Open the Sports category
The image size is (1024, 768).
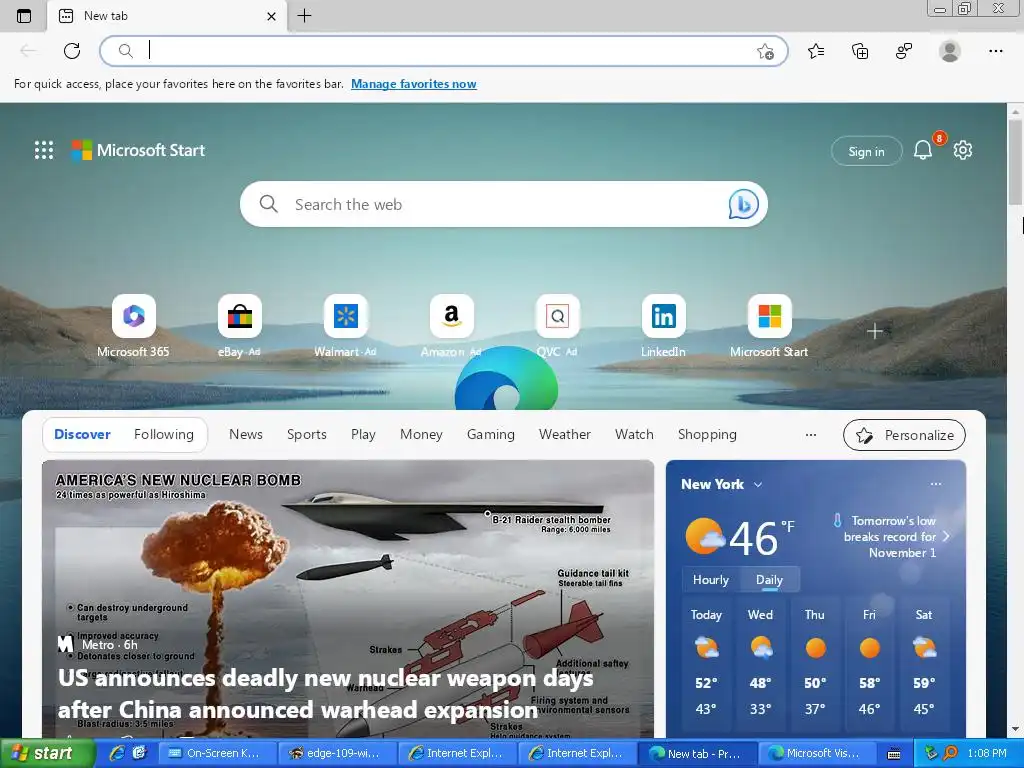coord(307,434)
